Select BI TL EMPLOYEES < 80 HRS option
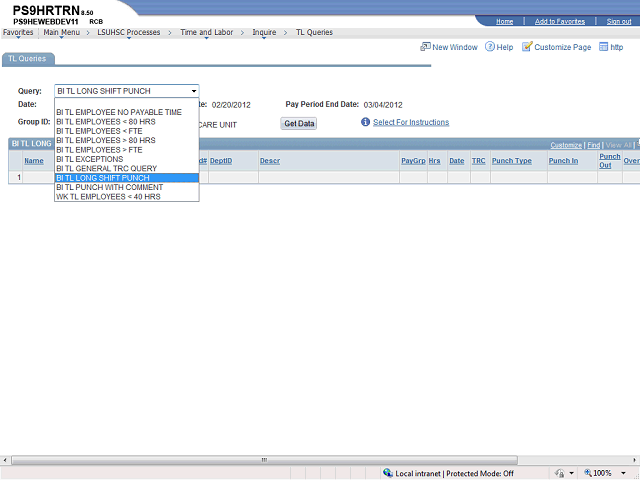This screenshot has width=640, height=480. 127,122
